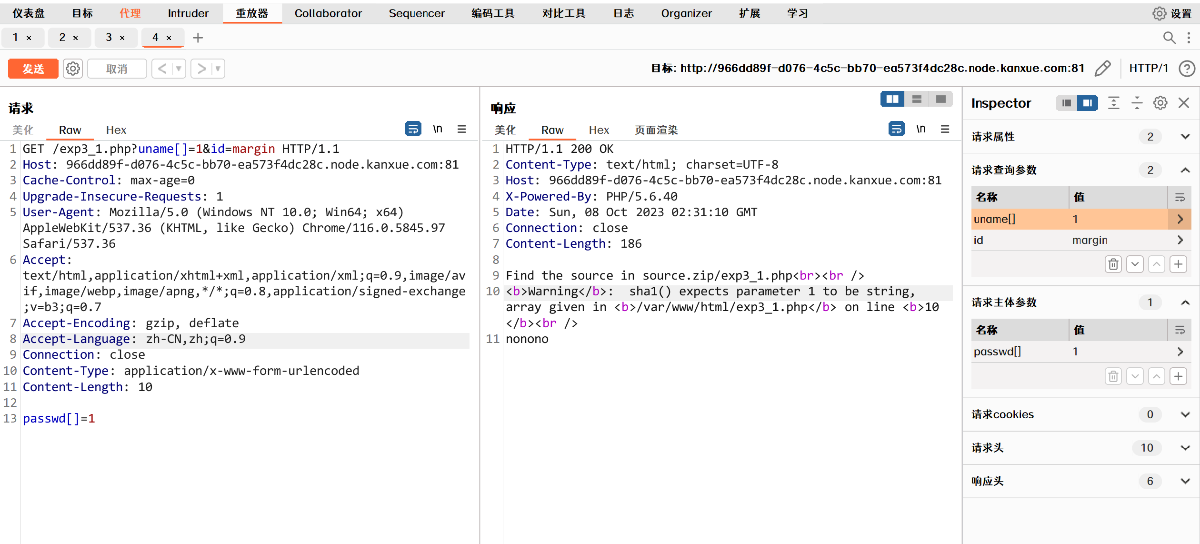Move query parameter up arrow icon

pyautogui.click(x=1157, y=264)
